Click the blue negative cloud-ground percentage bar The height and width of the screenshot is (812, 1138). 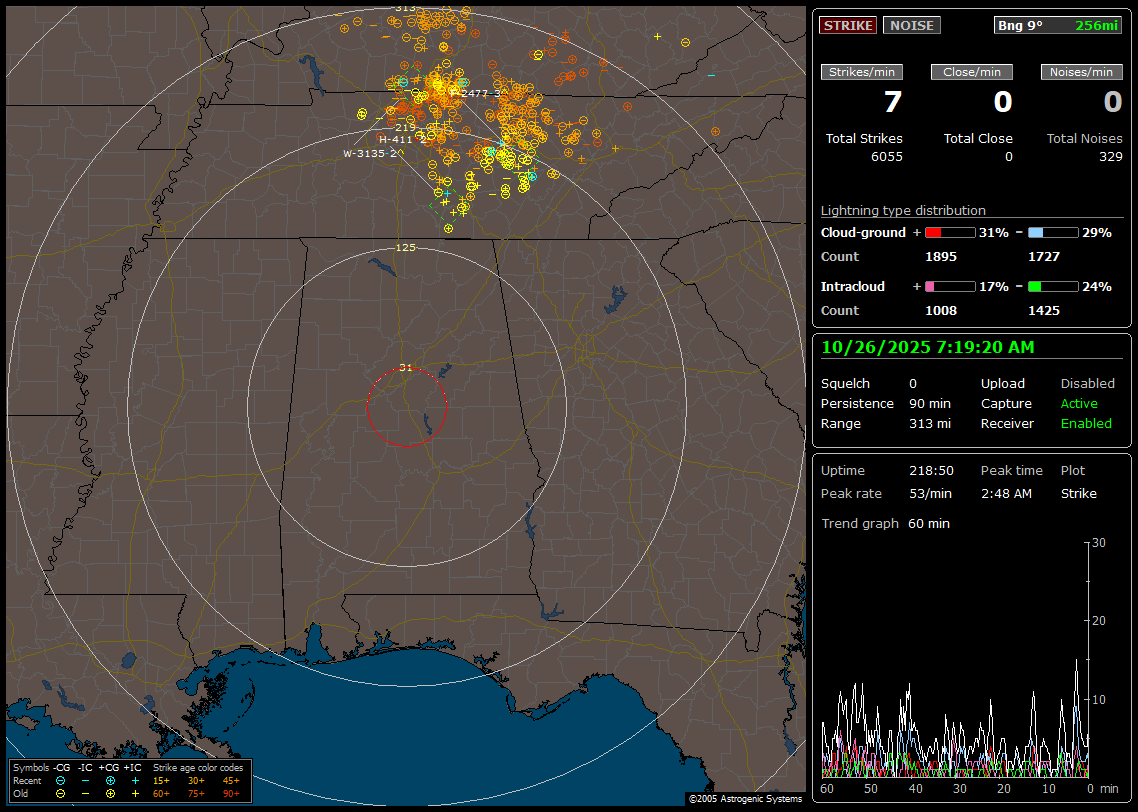[1052, 232]
